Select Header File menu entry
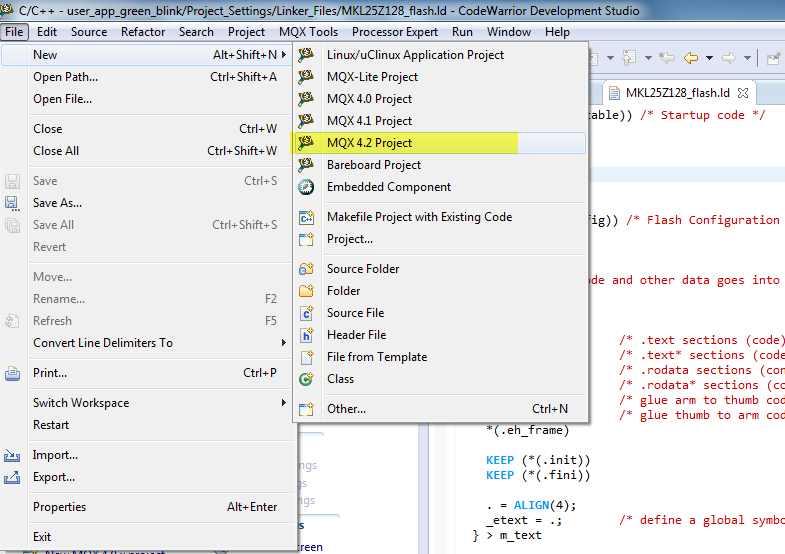785x554 pixels. (440, 335)
